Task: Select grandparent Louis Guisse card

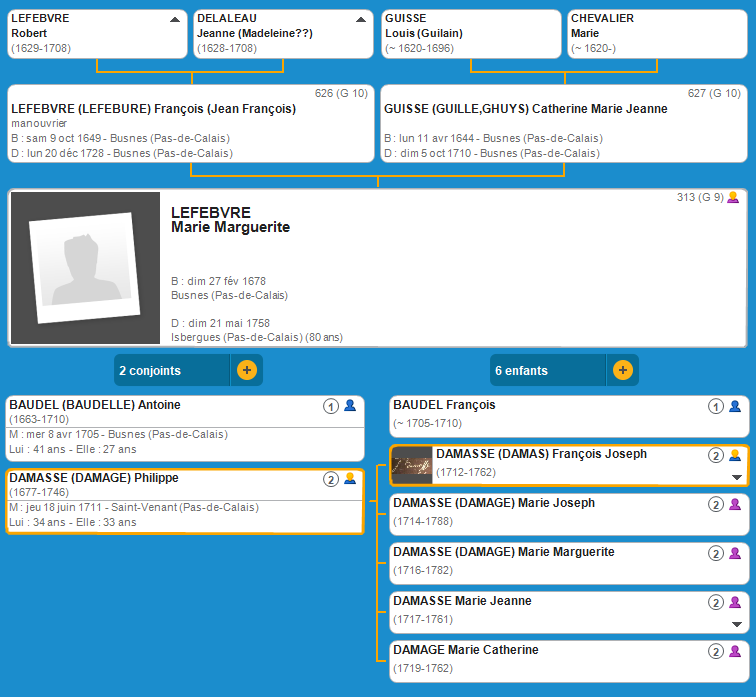Action: 471,33
